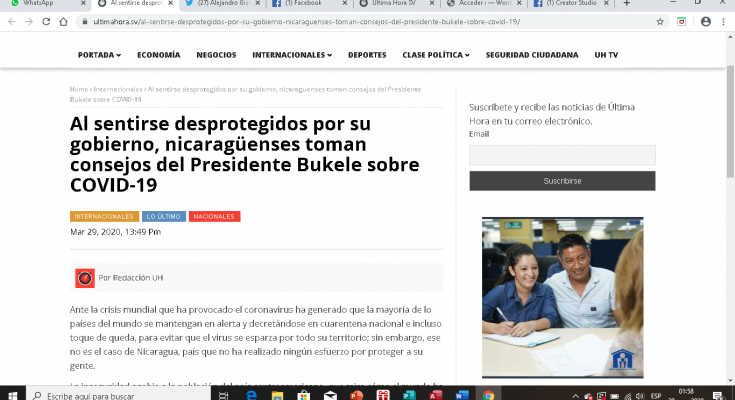This screenshot has width=735, height=400.
Task: Expand the PORTADA dropdown menu
Action: (x=99, y=55)
